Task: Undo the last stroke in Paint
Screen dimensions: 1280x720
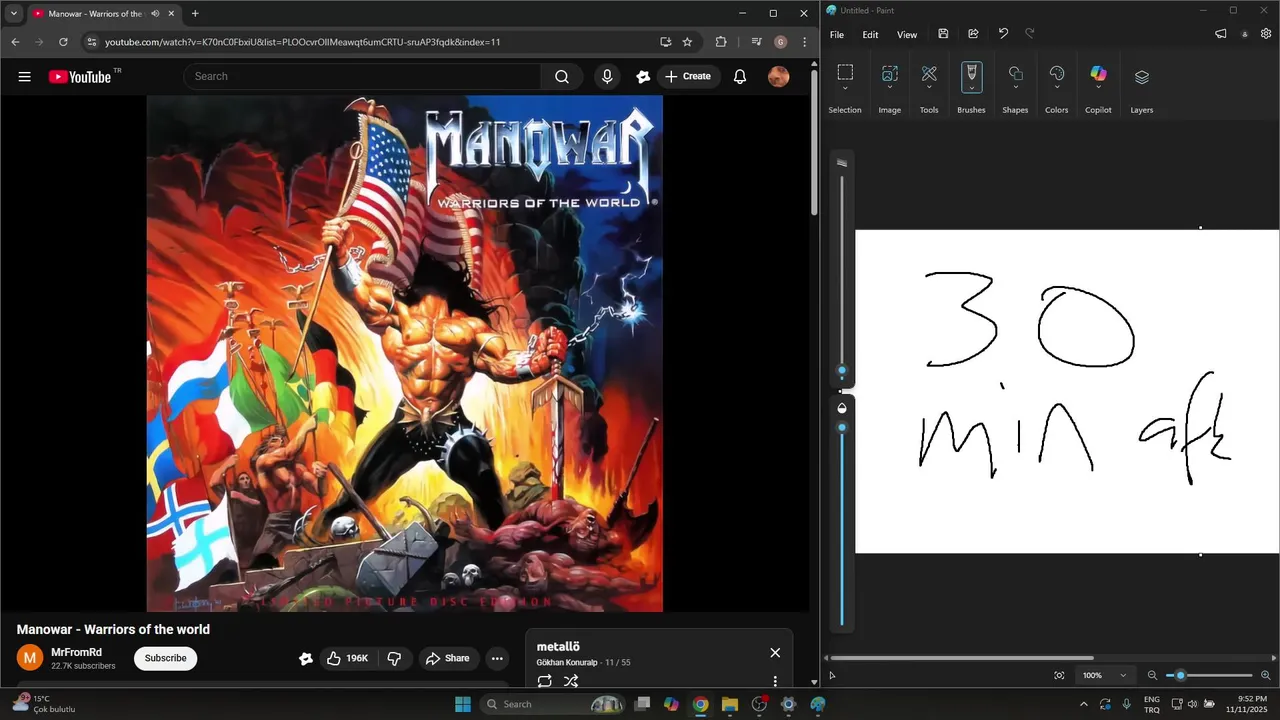Action: [x=1003, y=34]
